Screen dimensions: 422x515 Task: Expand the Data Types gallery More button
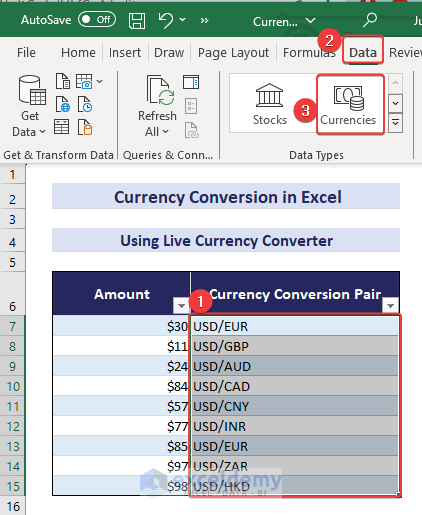coord(395,123)
